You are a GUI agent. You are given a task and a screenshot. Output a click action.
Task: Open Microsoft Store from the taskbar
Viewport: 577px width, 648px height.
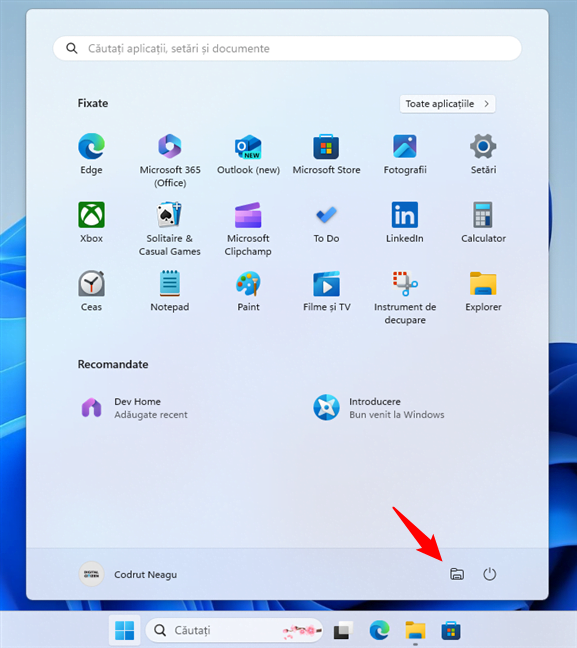point(451,630)
